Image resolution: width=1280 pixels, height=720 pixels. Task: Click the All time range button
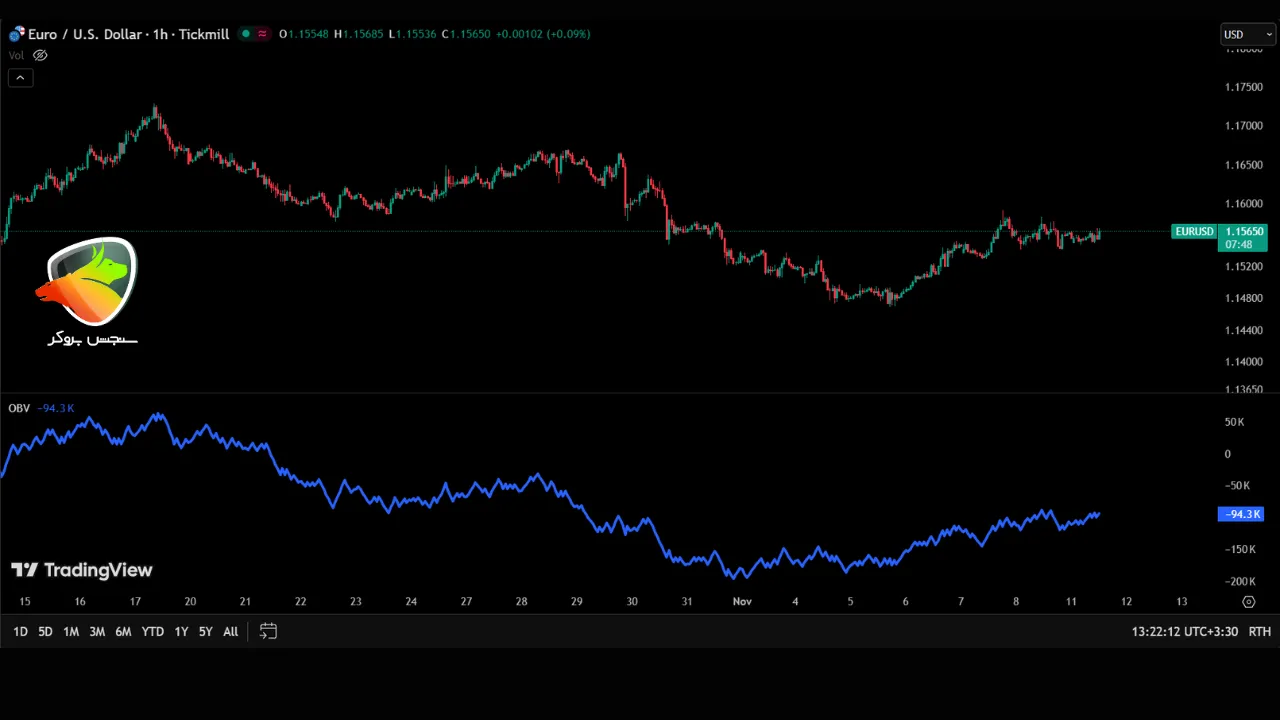(230, 632)
